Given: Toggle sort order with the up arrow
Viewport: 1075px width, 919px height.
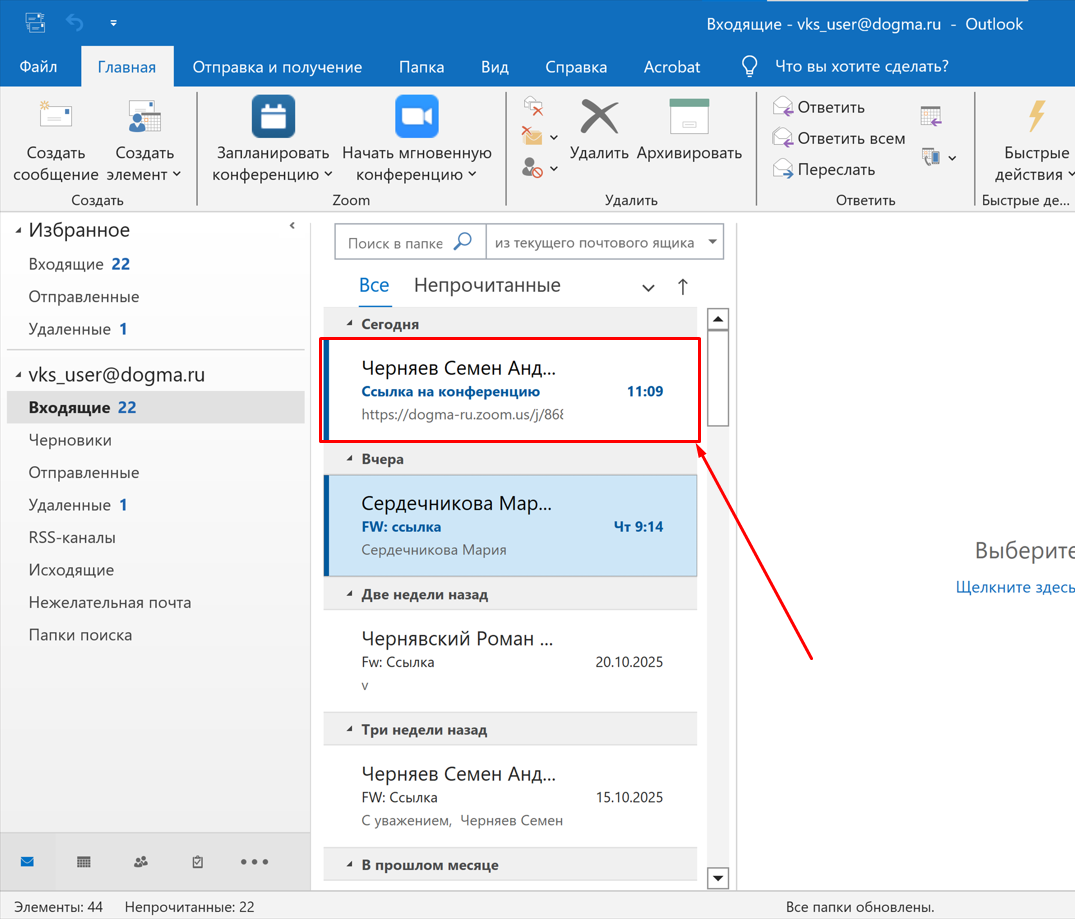Looking at the screenshot, I should tap(683, 287).
